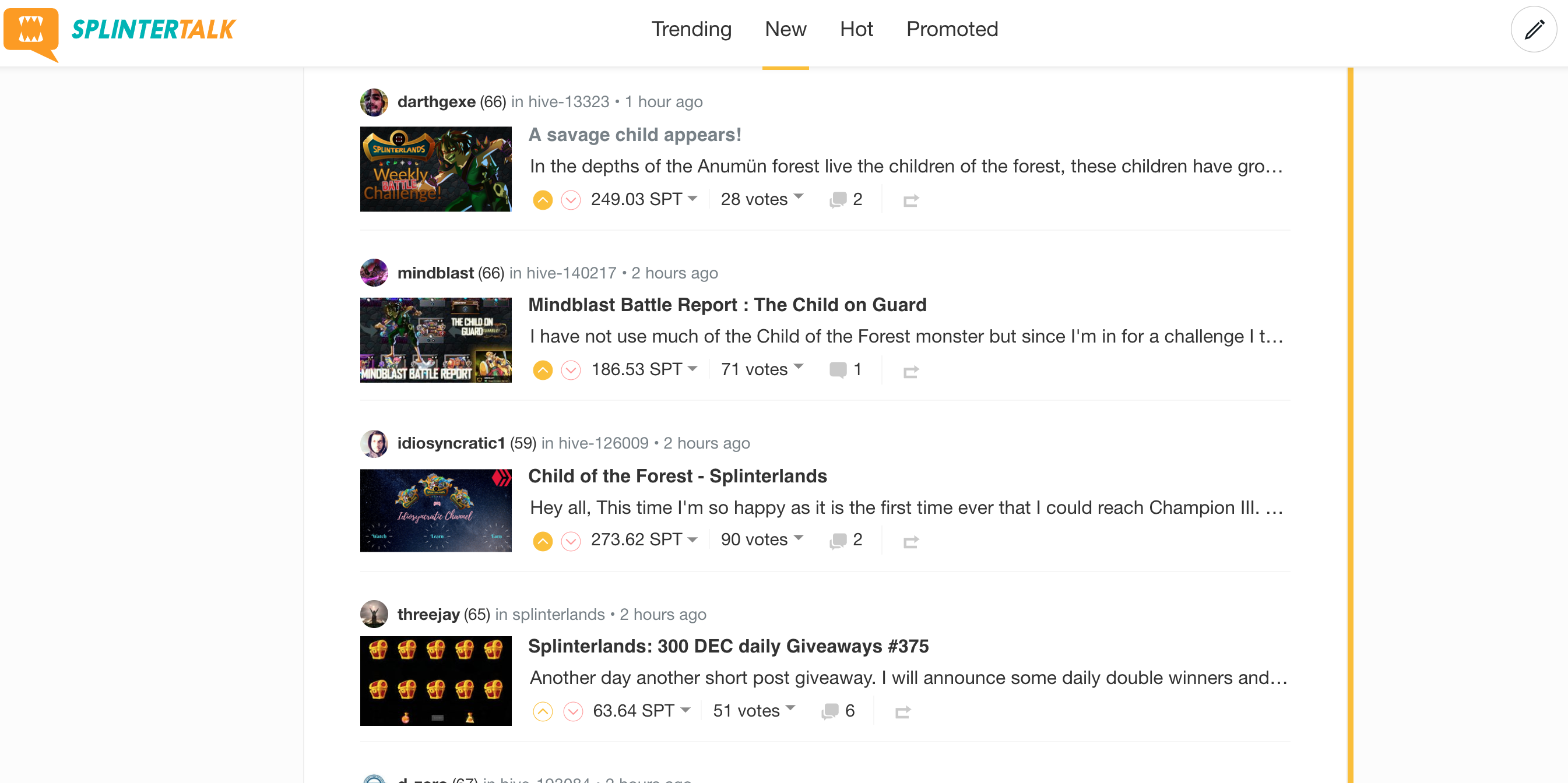Screen dimensions: 1568x783
Task: Visit mindblast's username link
Action: point(435,273)
